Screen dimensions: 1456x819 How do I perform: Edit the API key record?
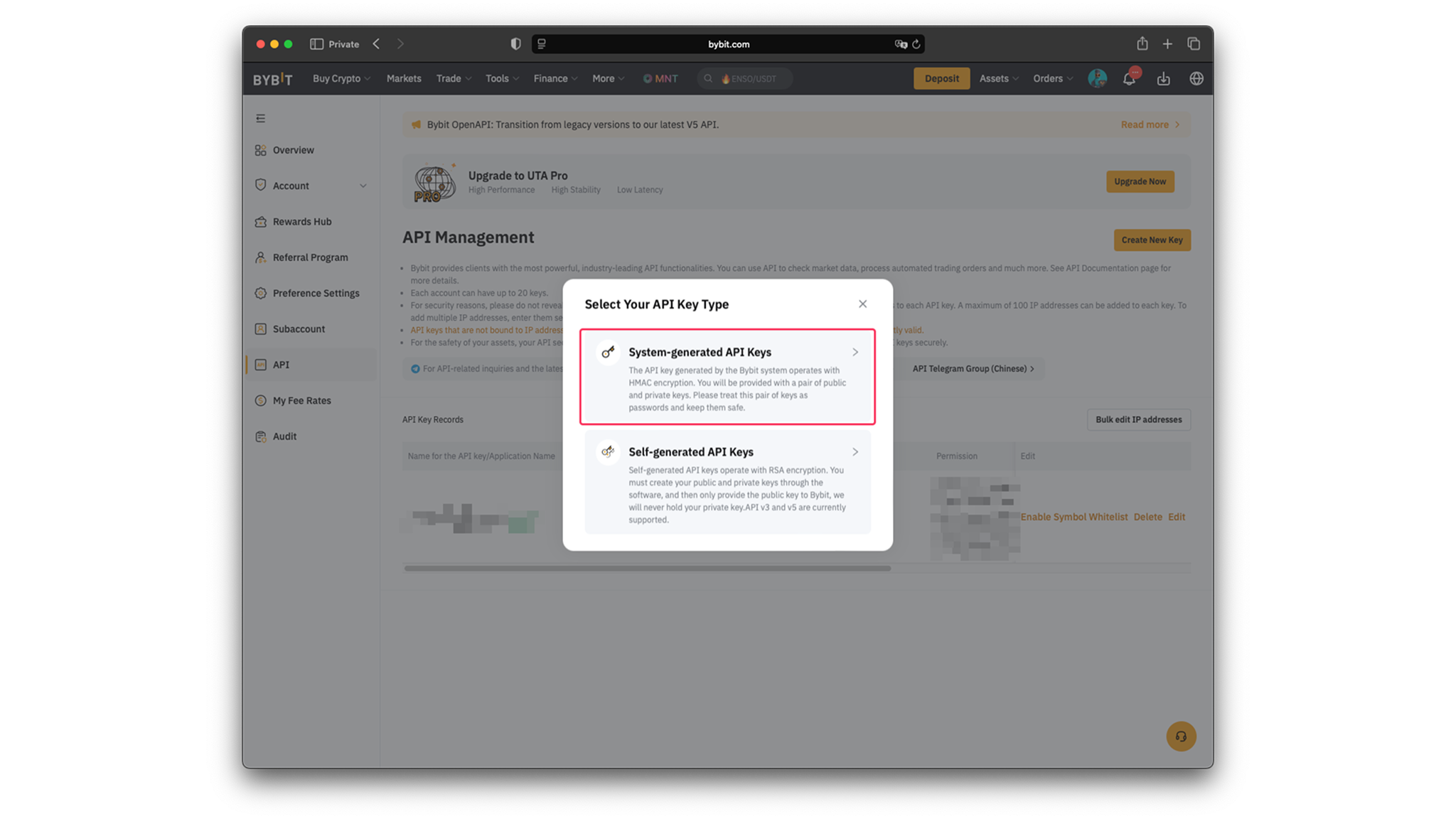(1176, 517)
